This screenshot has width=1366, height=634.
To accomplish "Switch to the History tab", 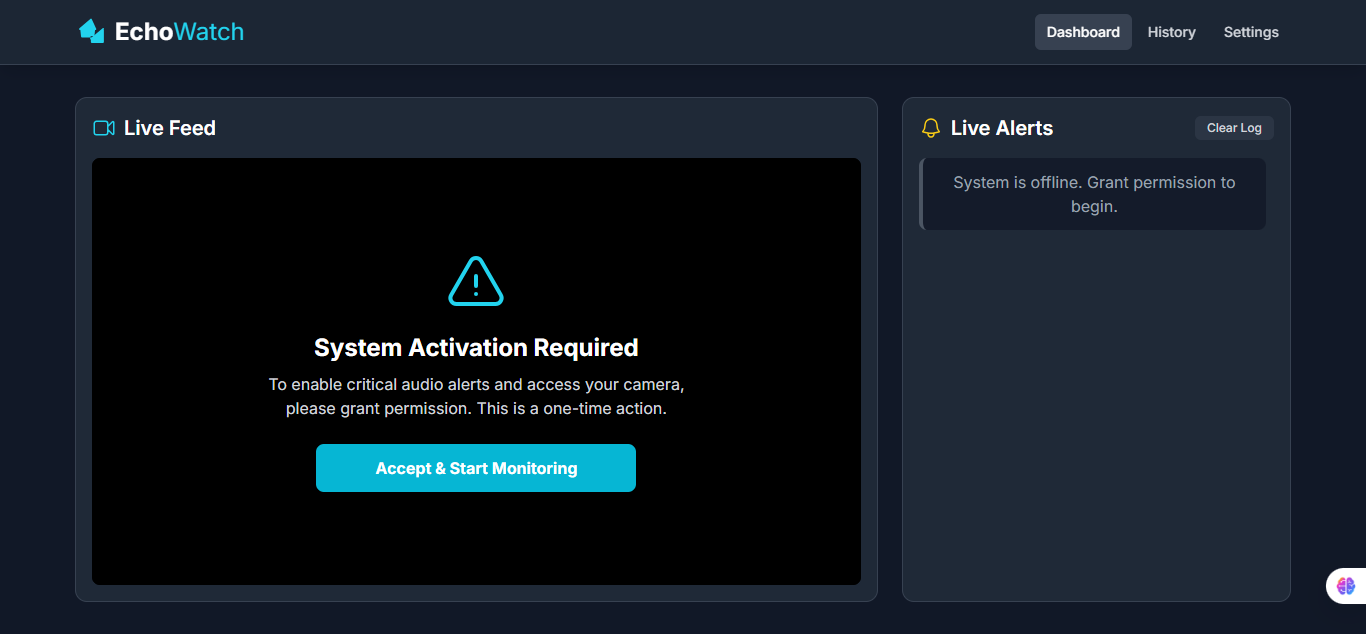I will pyautogui.click(x=1171, y=31).
